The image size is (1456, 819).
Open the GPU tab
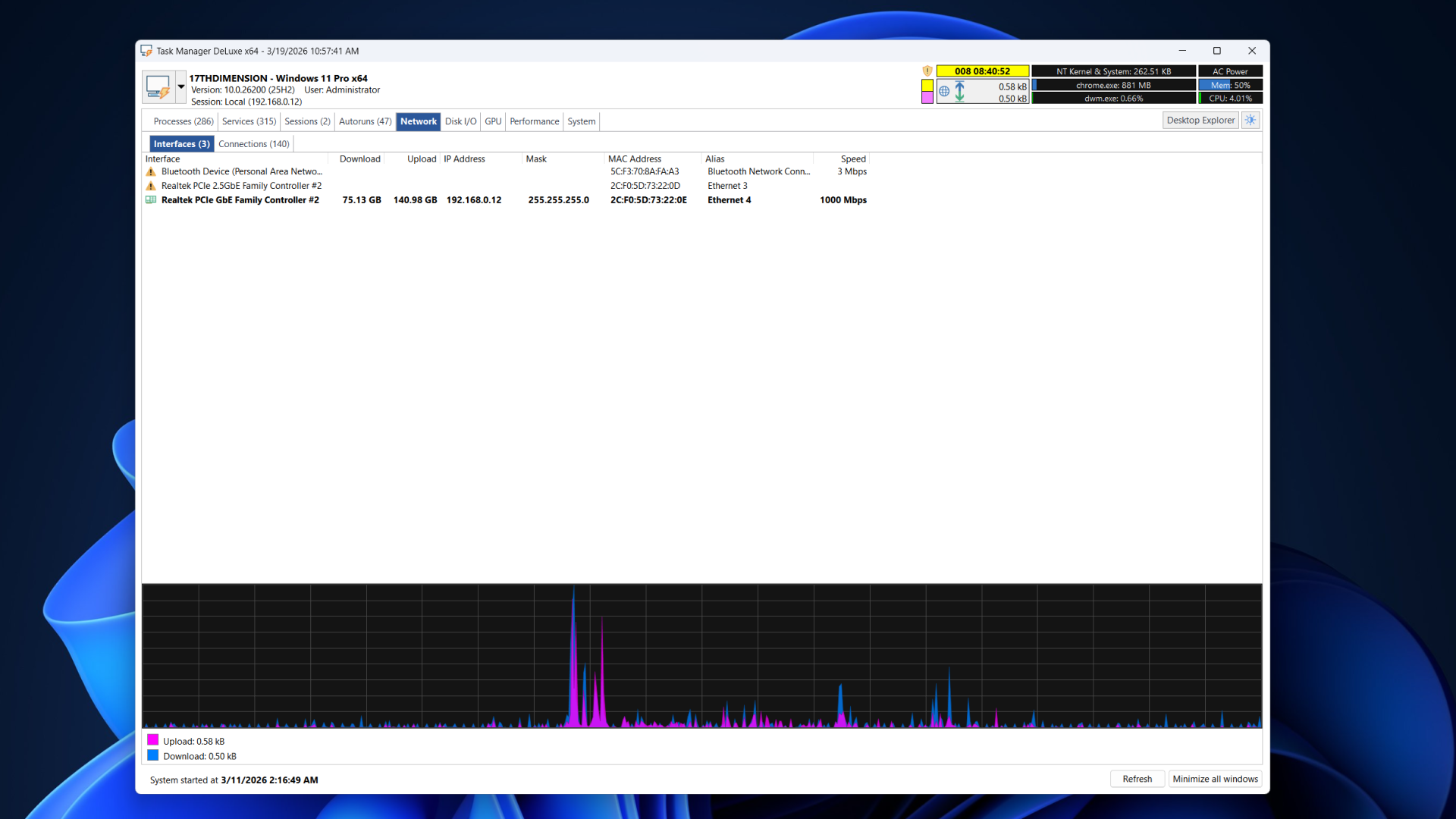[x=493, y=121]
